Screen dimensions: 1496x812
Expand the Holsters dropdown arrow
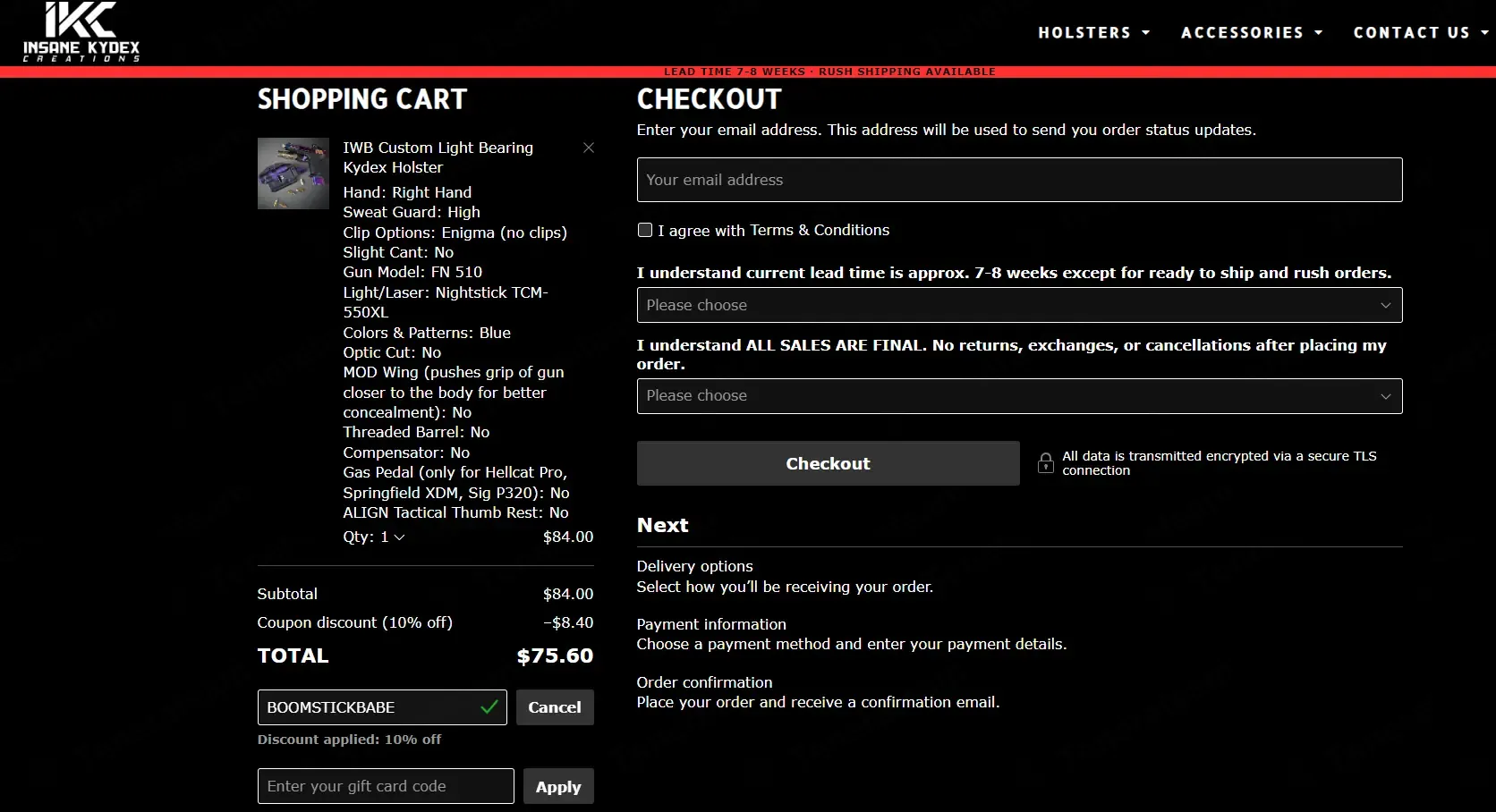coord(1145,33)
